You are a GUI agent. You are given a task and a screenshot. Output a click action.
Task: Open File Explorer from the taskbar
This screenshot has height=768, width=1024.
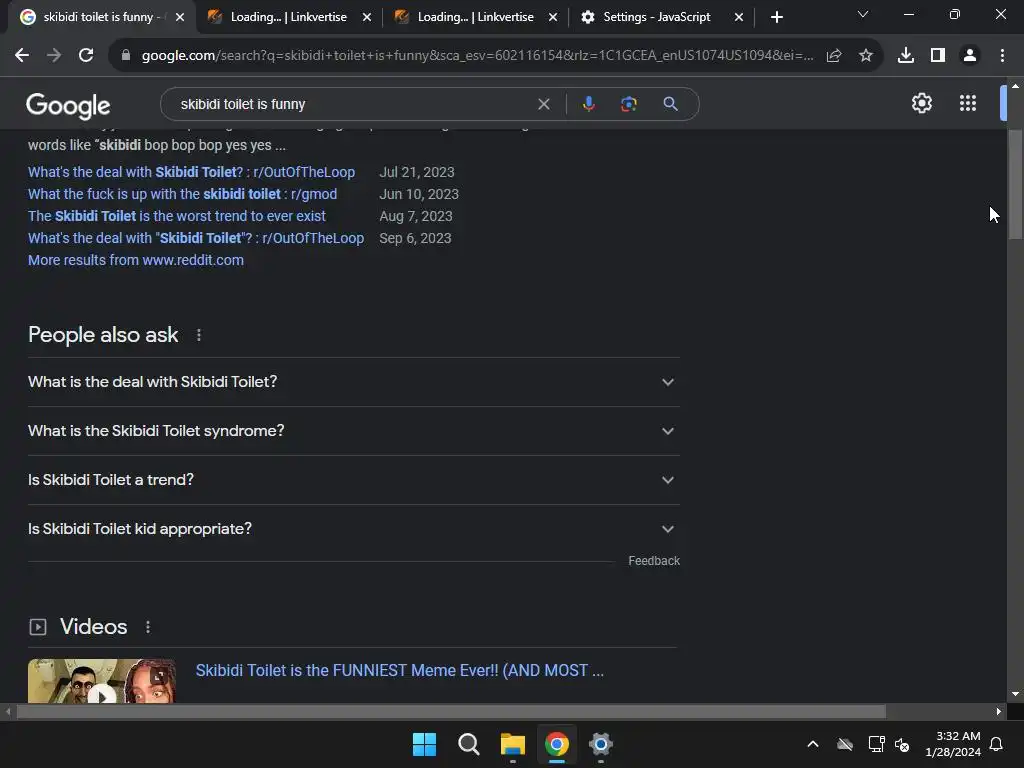point(513,744)
